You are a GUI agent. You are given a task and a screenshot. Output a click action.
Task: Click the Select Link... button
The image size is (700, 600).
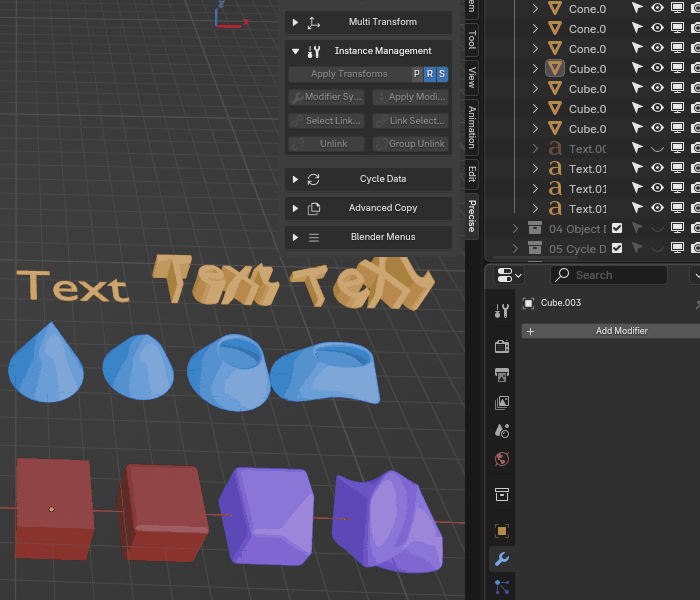point(327,121)
